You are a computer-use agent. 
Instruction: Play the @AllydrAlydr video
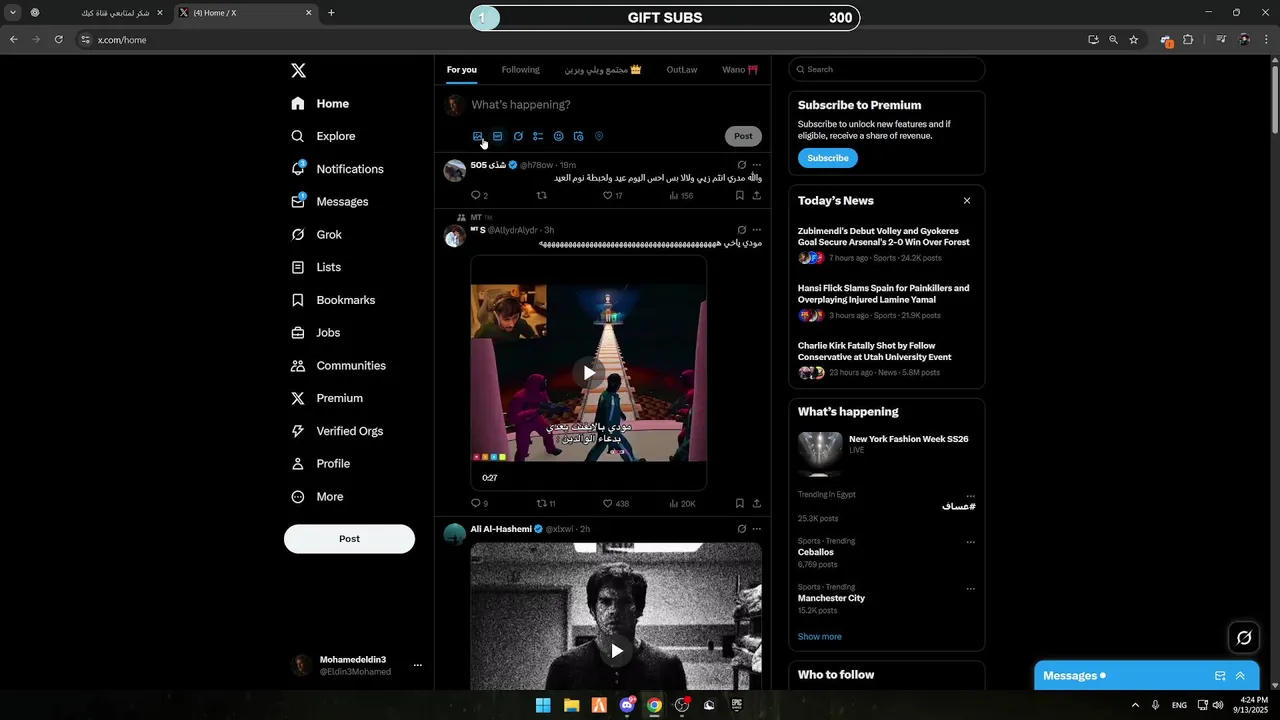point(589,373)
